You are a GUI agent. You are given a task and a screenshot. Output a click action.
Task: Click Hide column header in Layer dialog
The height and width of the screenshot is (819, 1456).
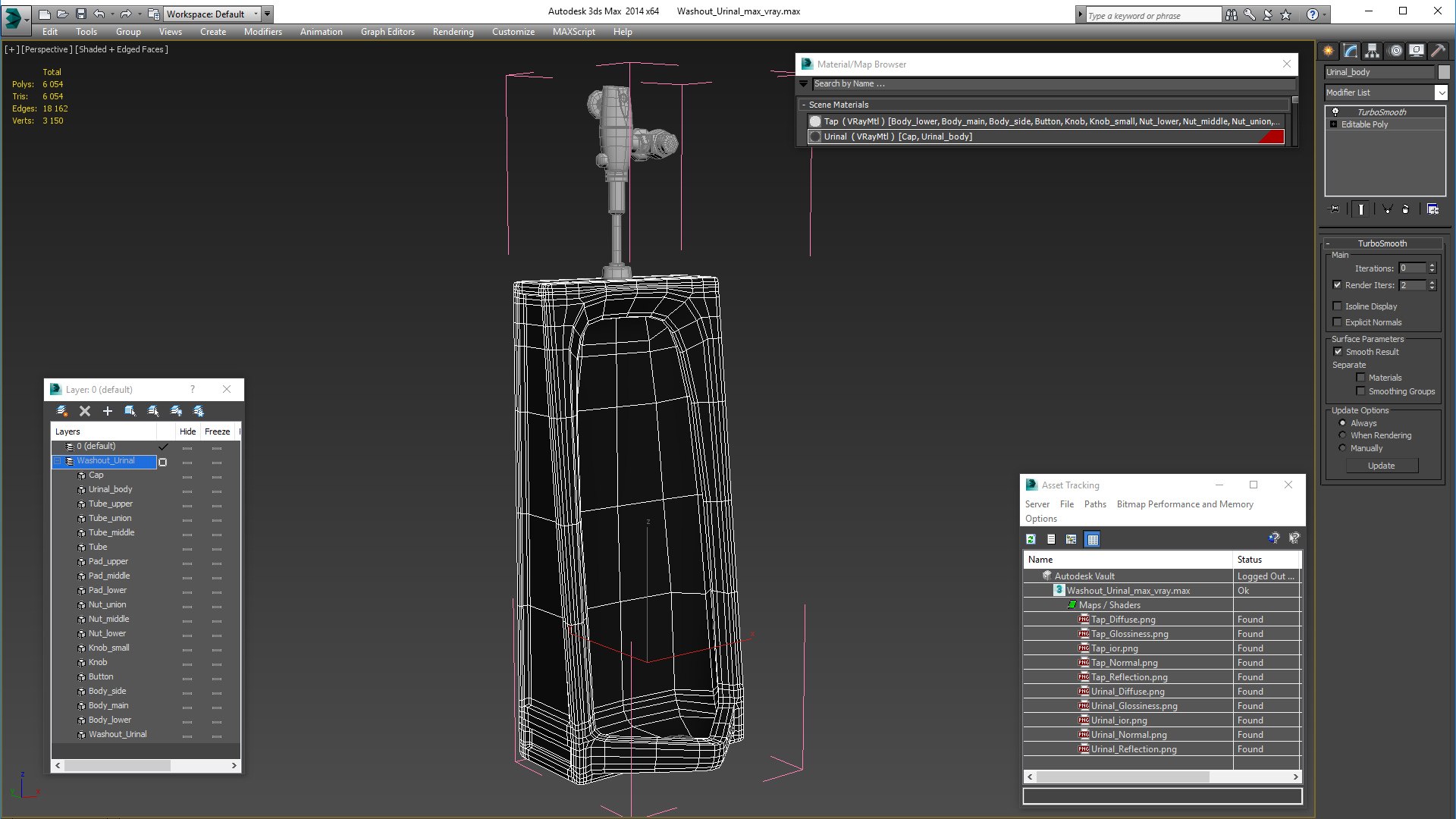point(187,431)
